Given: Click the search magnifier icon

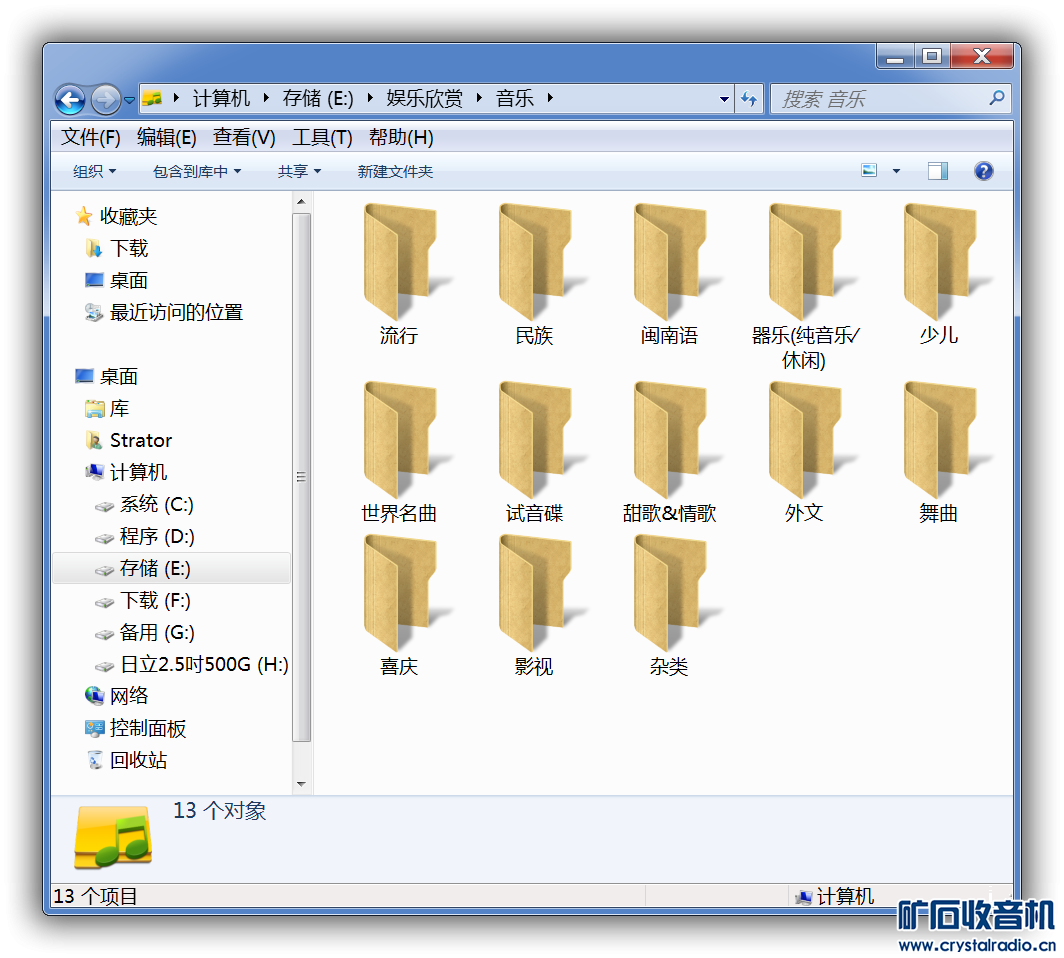Looking at the screenshot, I should (996, 98).
